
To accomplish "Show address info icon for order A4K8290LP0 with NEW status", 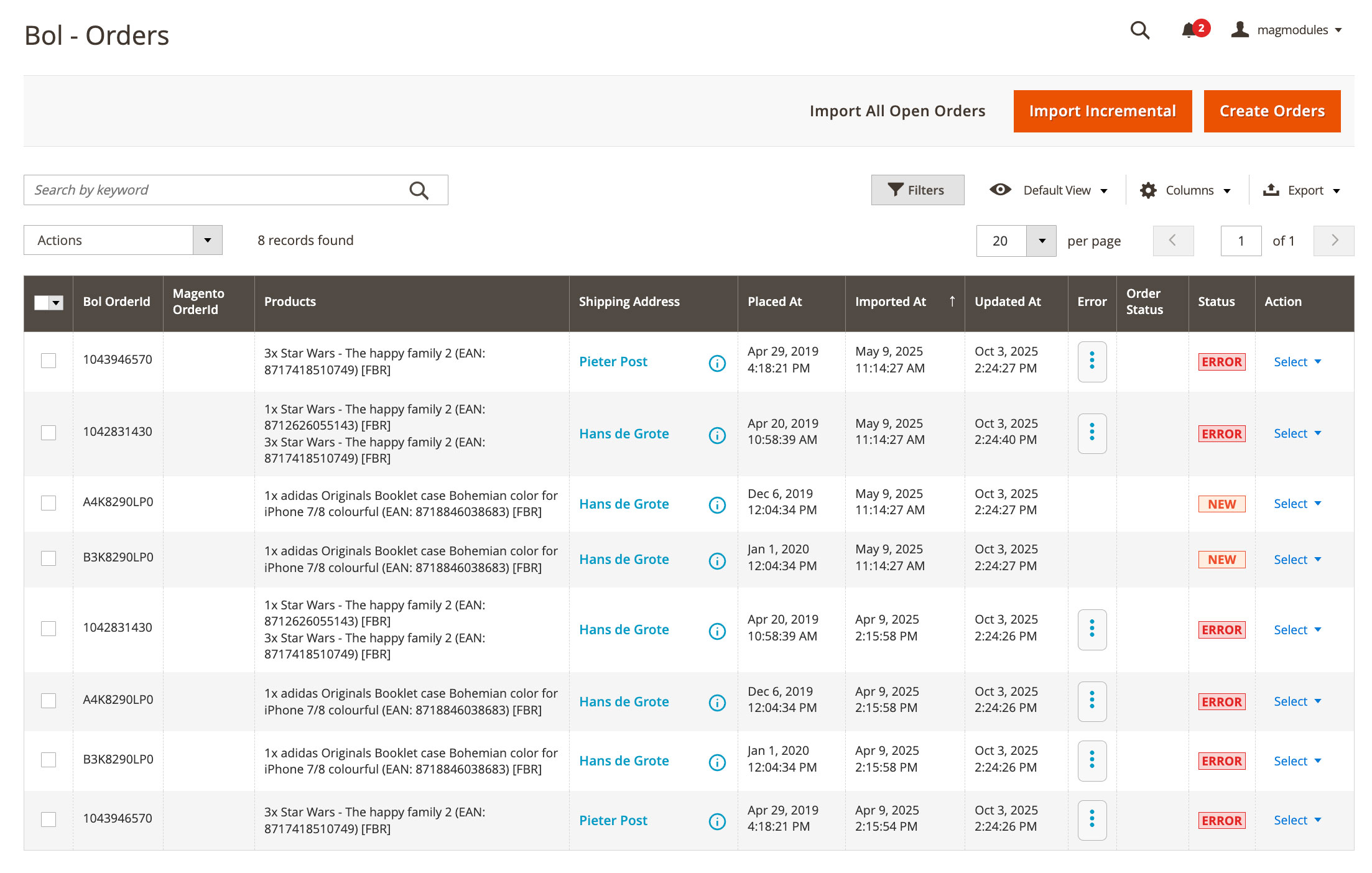I will pyautogui.click(x=717, y=505).
